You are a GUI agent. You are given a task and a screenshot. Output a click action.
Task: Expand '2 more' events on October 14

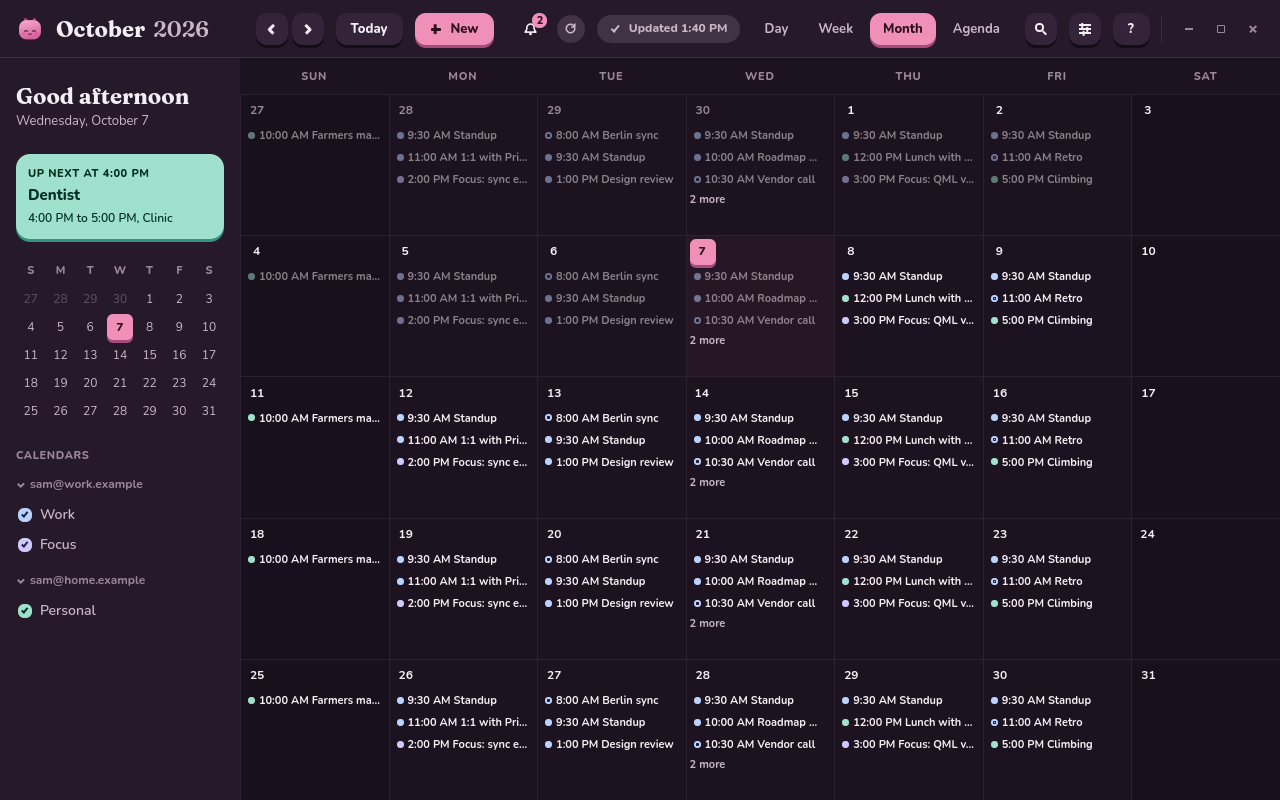click(707, 482)
